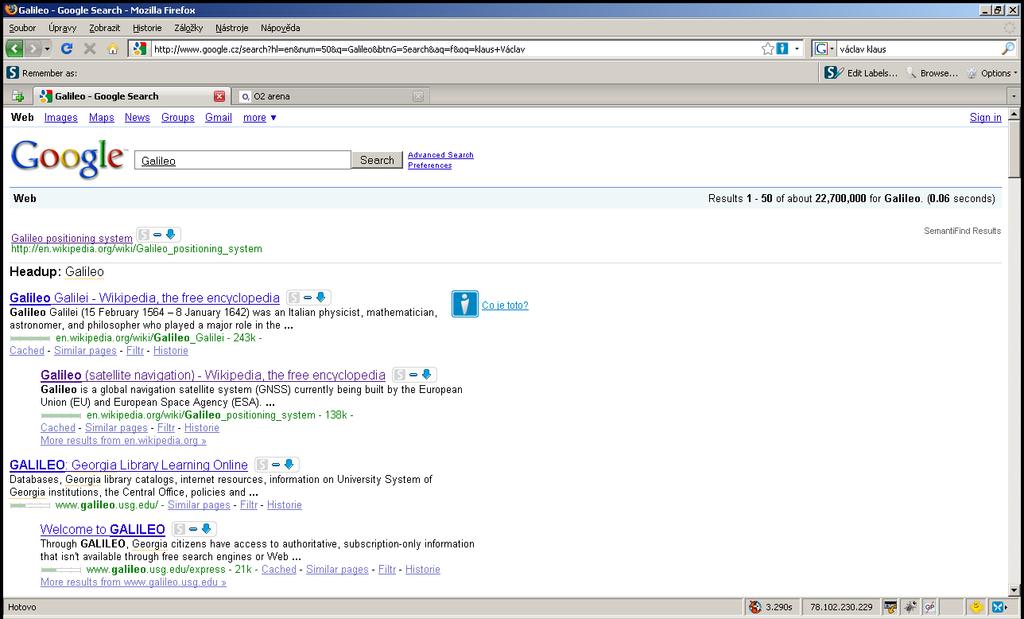The image size is (1024, 619).
Task: Click the page scrollbar up arrow
Action: [1014, 115]
